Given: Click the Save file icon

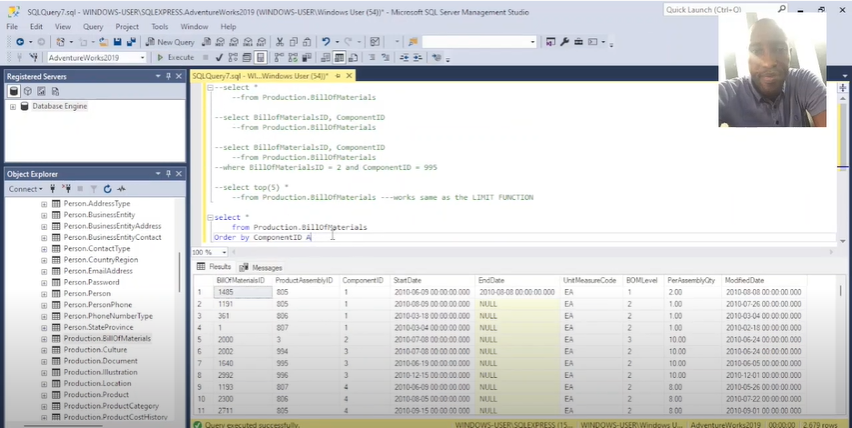Looking at the screenshot, I should (117, 42).
